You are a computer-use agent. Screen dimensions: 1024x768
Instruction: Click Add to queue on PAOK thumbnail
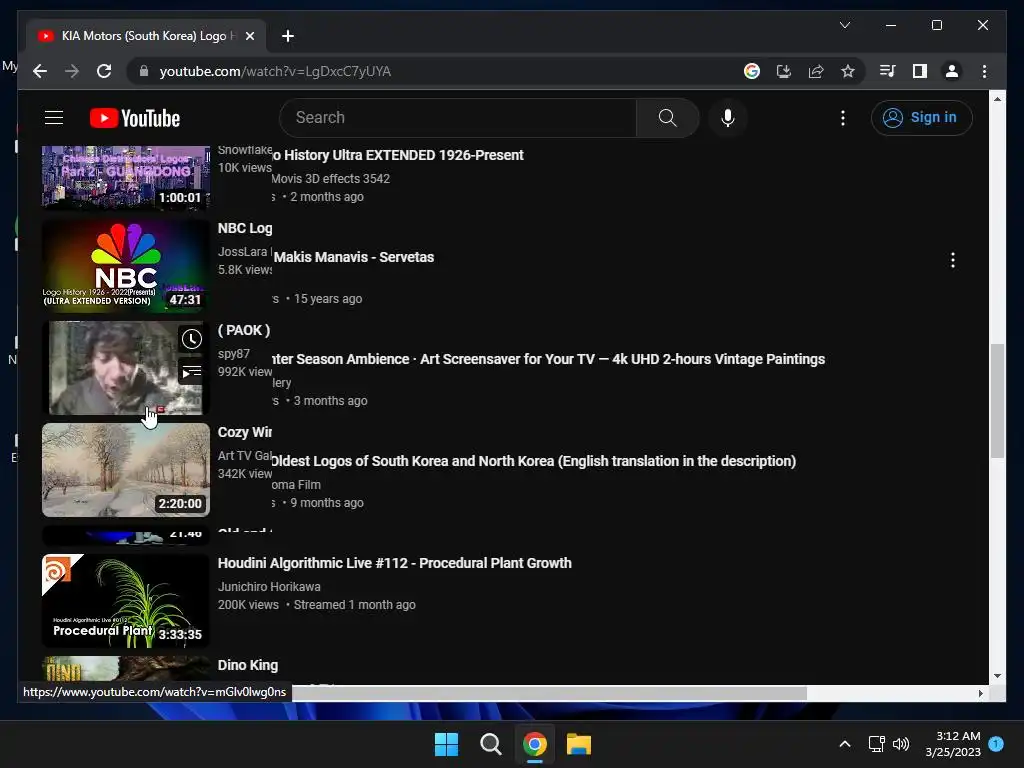pos(191,372)
